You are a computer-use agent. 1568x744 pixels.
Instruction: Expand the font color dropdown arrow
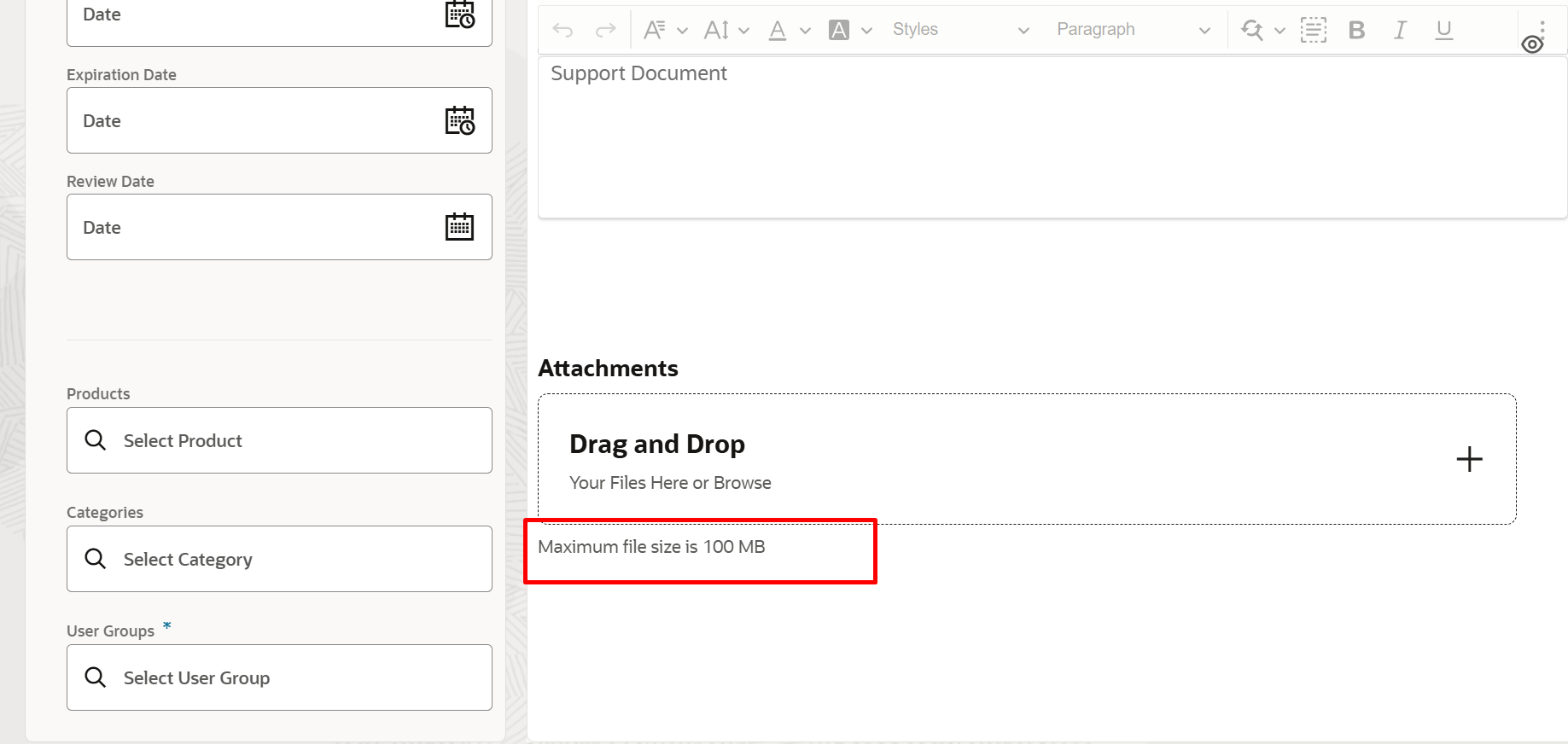click(805, 31)
